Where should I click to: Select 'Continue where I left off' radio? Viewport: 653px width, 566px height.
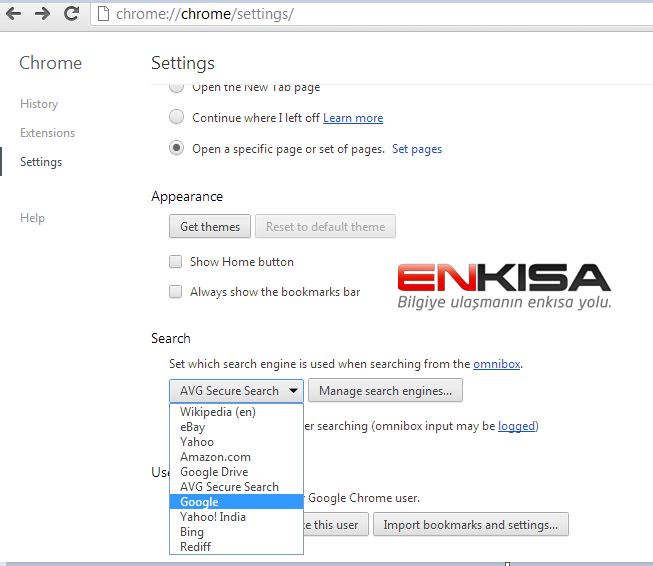pos(176,117)
